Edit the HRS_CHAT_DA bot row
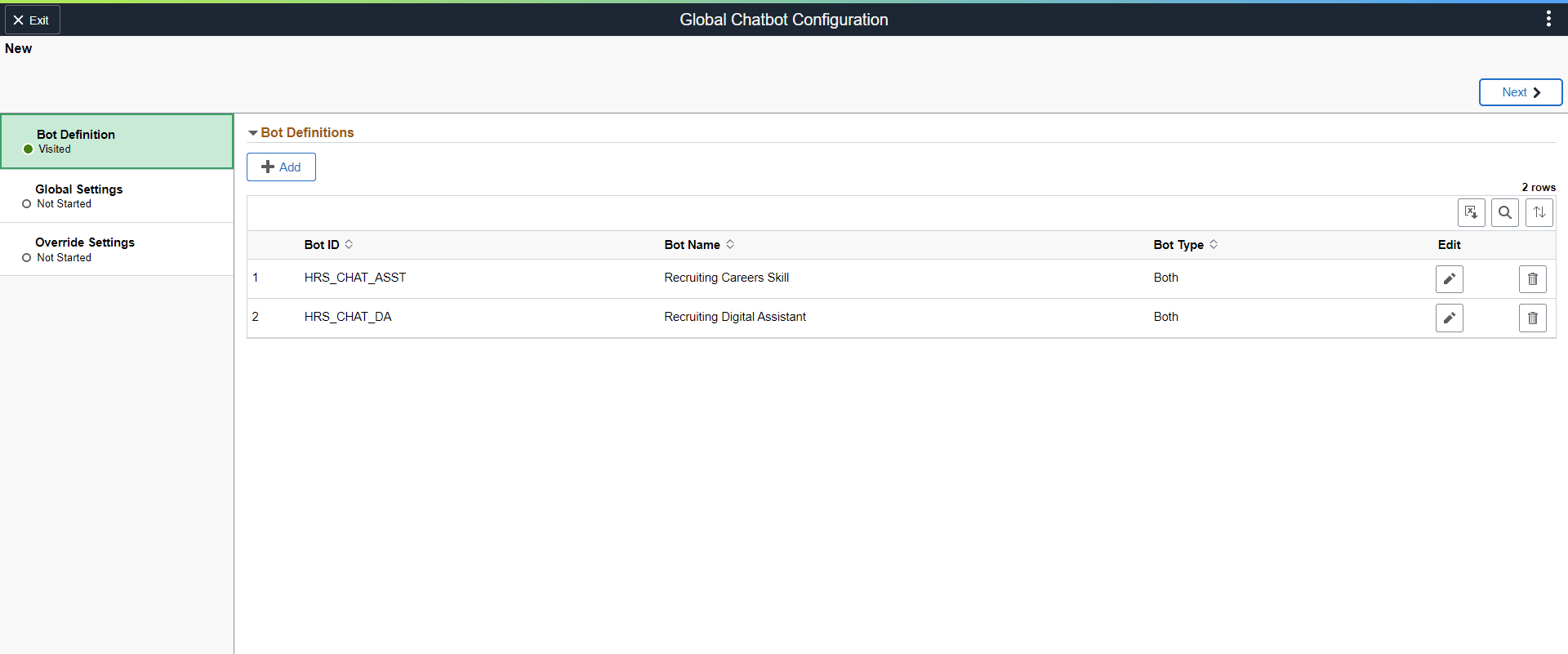The image size is (1568, 654). tap(1449, 318)
